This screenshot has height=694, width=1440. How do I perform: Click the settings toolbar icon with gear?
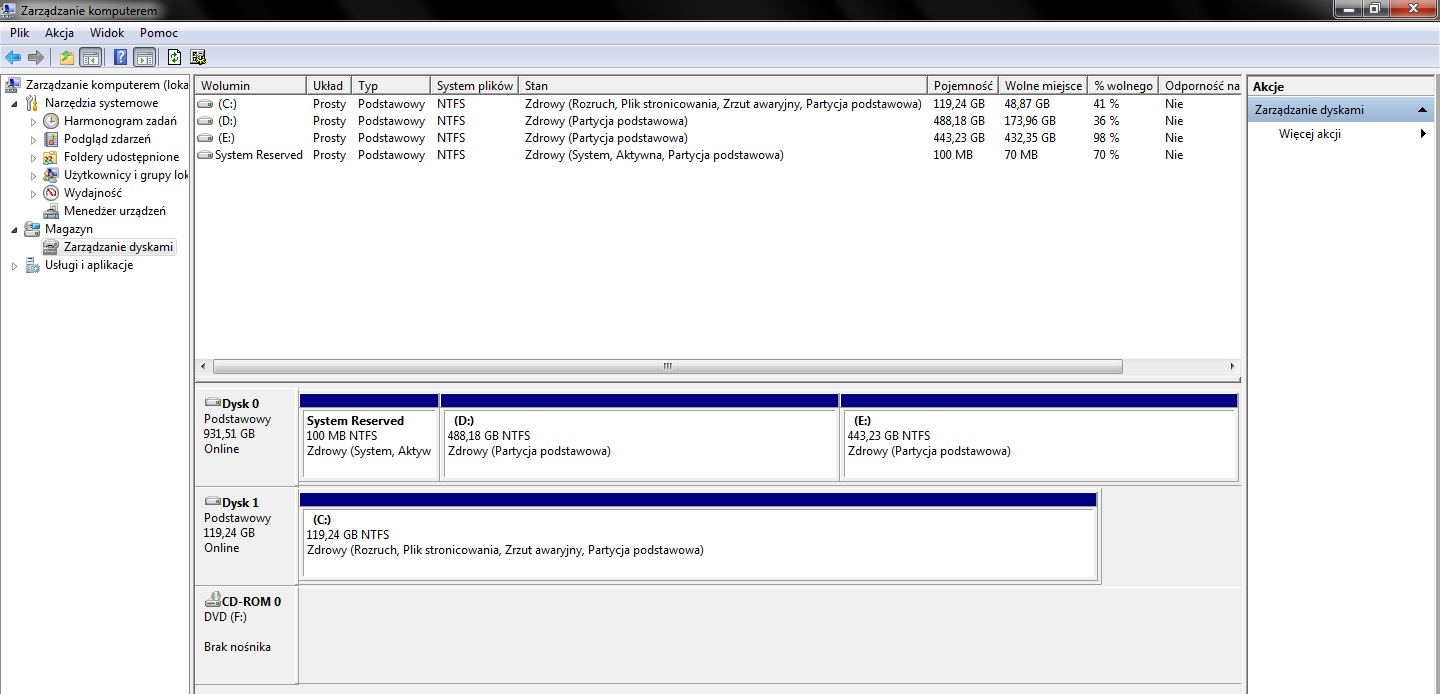pos(198,57)
